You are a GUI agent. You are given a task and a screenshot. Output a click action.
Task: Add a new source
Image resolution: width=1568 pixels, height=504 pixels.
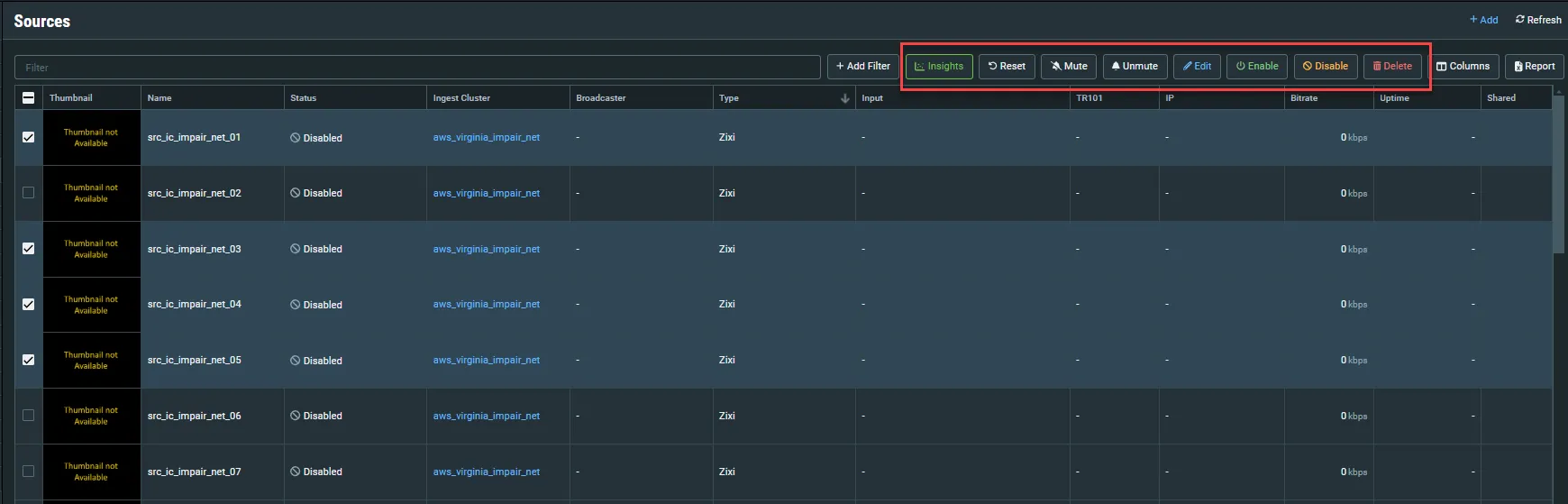pyautogui.click(x=1483, y=20)
